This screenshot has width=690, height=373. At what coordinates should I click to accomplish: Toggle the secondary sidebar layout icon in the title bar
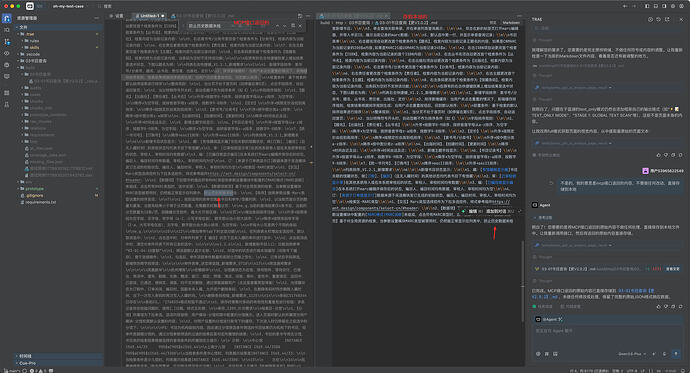pos(664,6)
